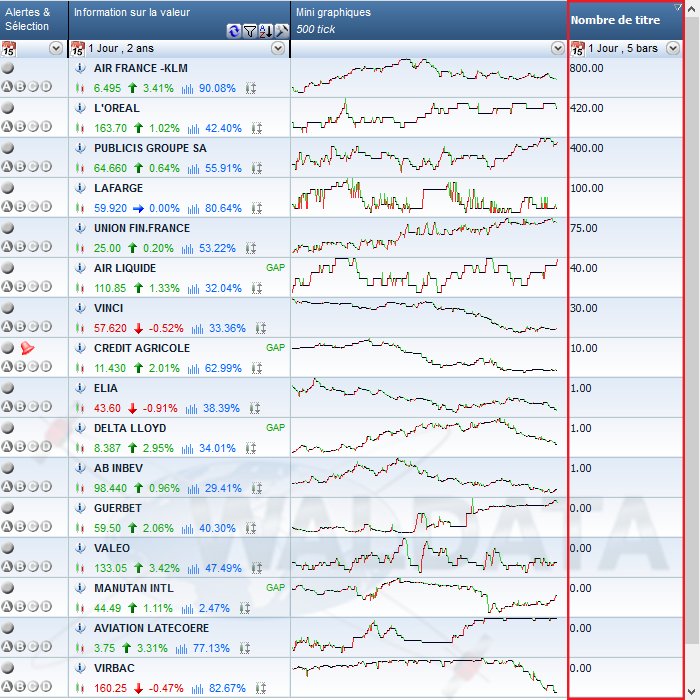This screenshot has width=700, height=700.
Task: Open info icon for AIR FRANCE -KLM
Action: click(80, 68)
